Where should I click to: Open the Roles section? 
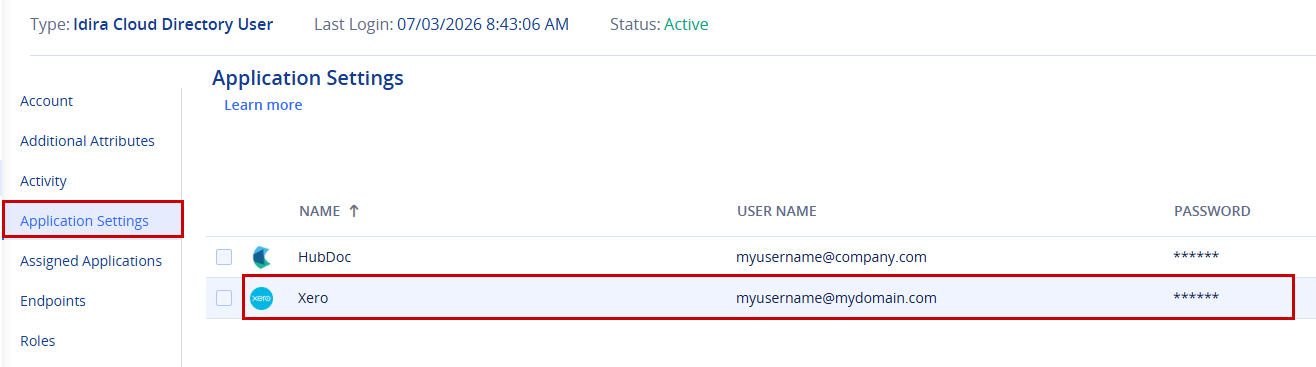click(38, 341)
